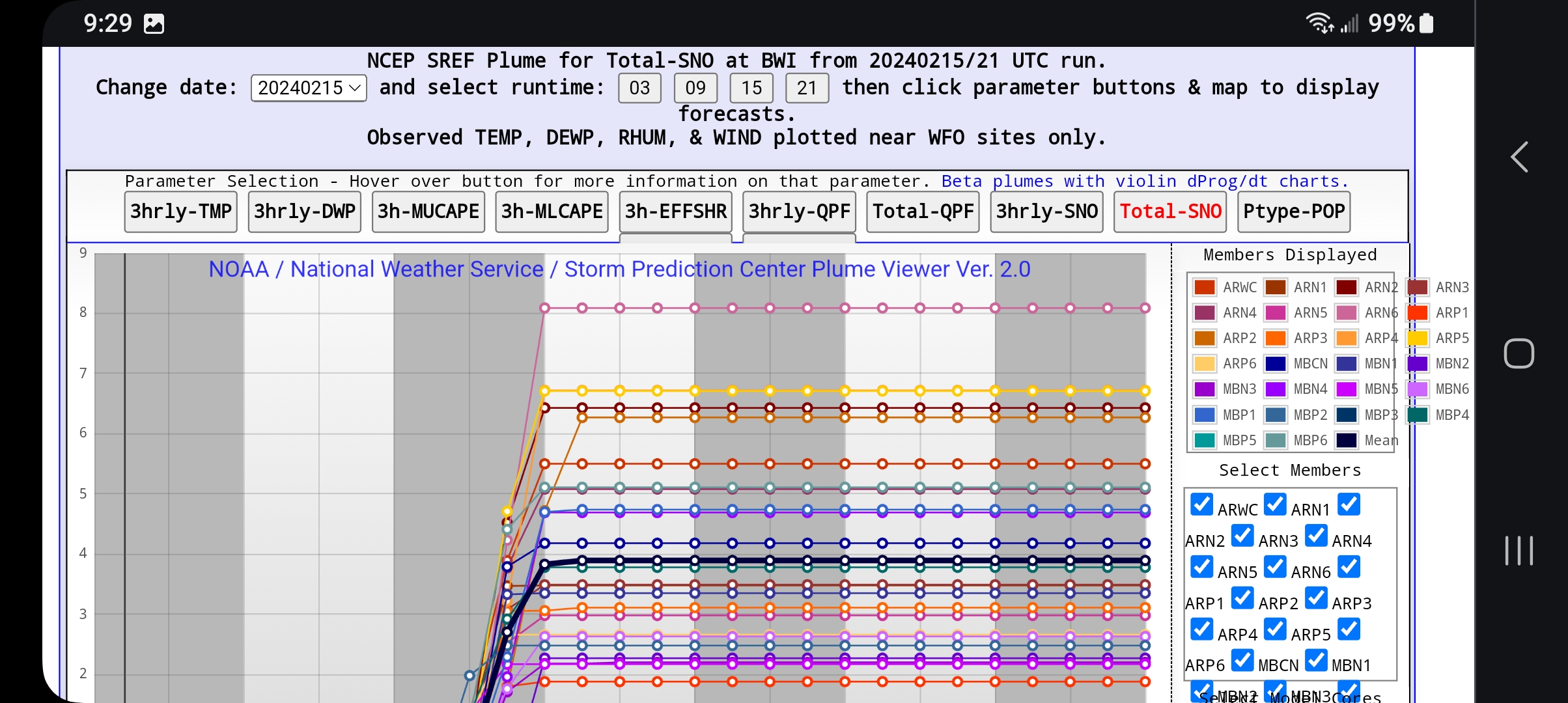Screen dimensions: 1568x703
Task: Click the 'Members Displayed' heading text
Action: point(1290,255)
